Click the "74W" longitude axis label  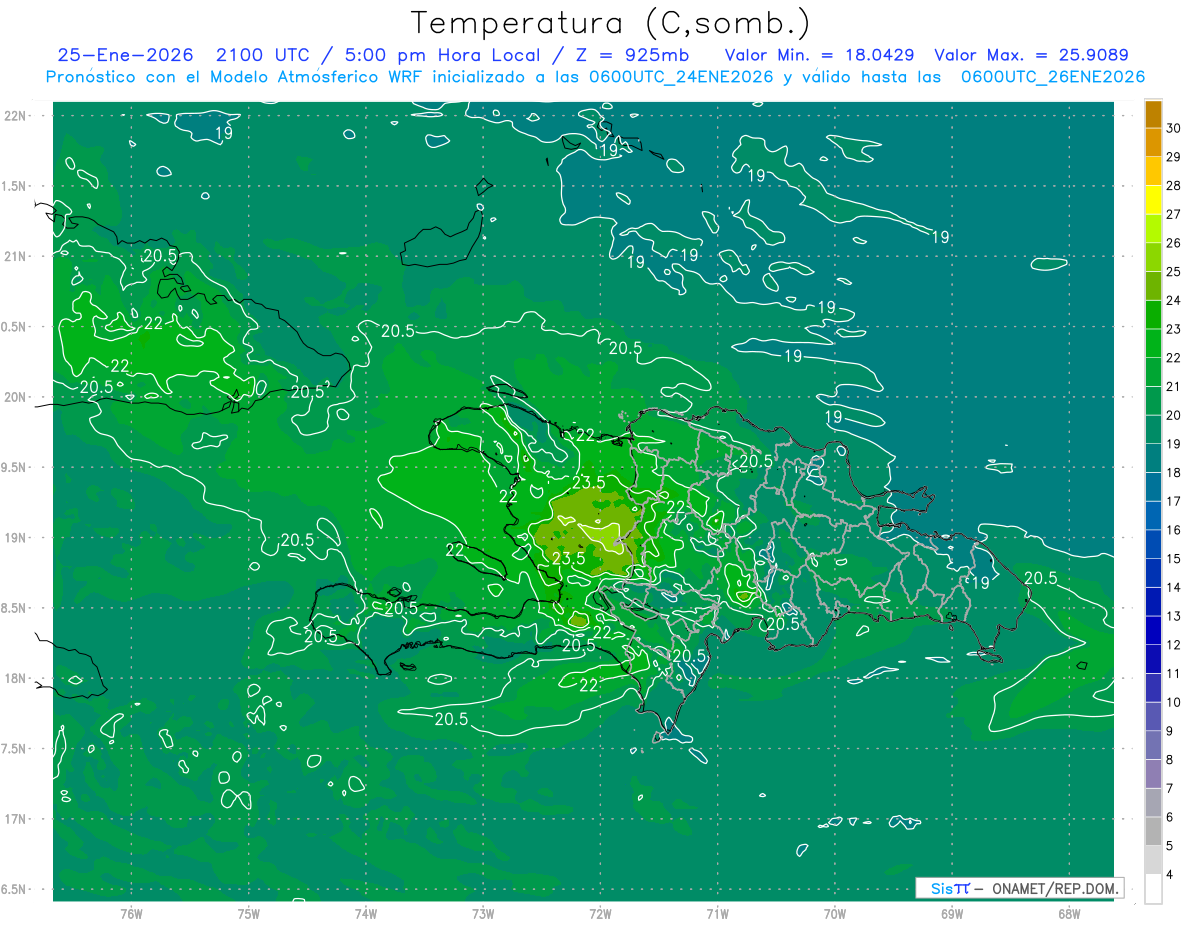point(365,913)
